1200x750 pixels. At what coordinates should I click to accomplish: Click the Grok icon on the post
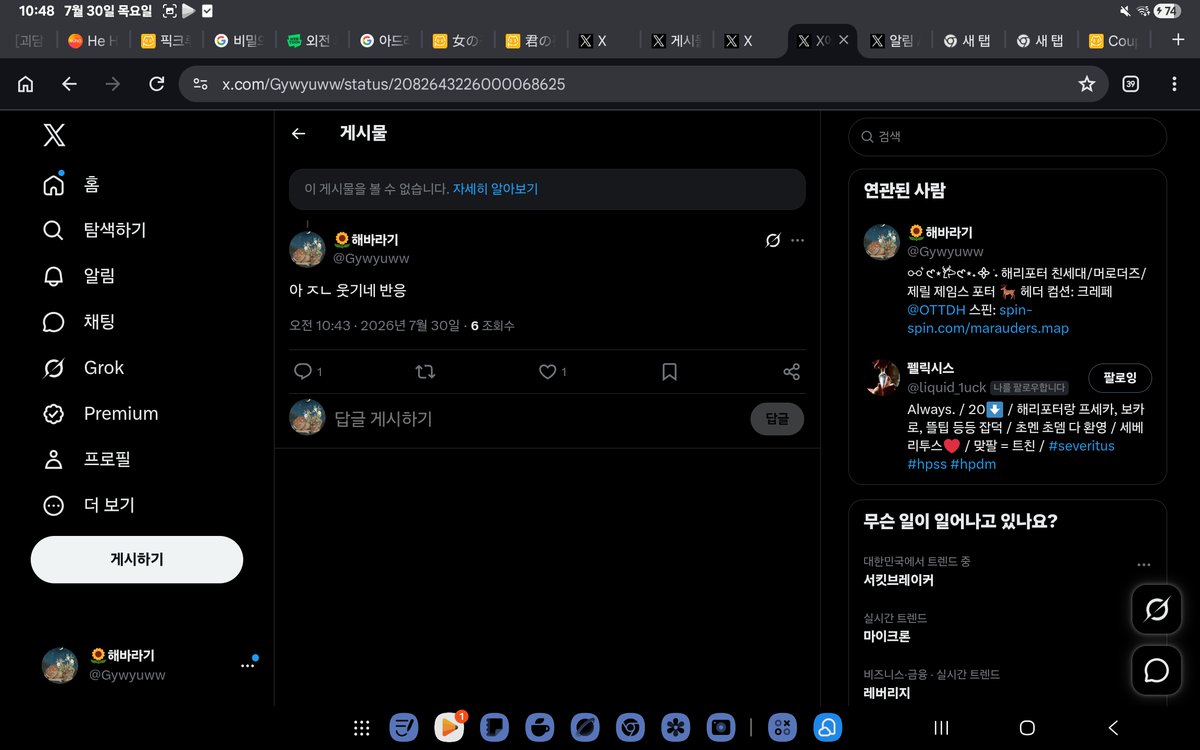click(x=772, y=240)
